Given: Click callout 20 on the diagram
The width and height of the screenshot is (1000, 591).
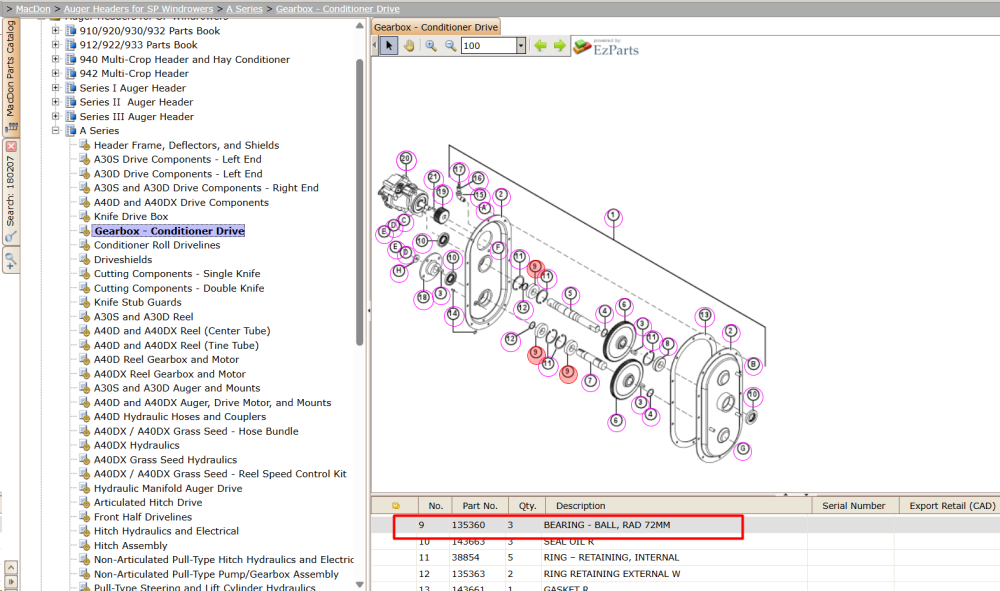Looking at the screenshot, I should (406, 159).
